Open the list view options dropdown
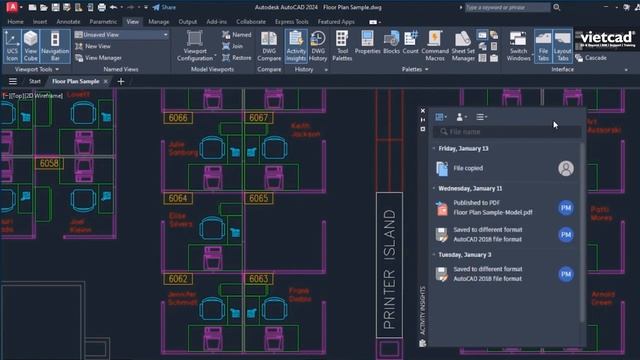This screenshot has height=360, width=640. pyautogui.click(x=482, y=117)
